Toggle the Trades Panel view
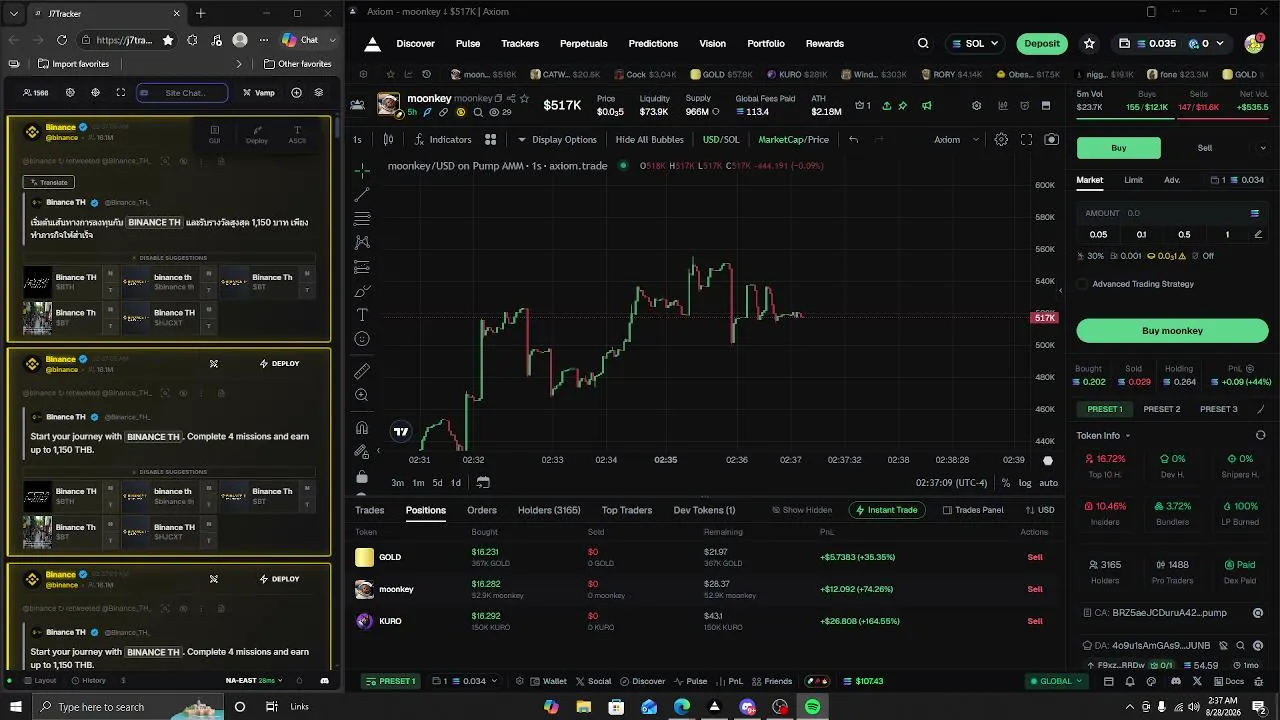This screenshot has height=720, width=1280. [973, 510]
